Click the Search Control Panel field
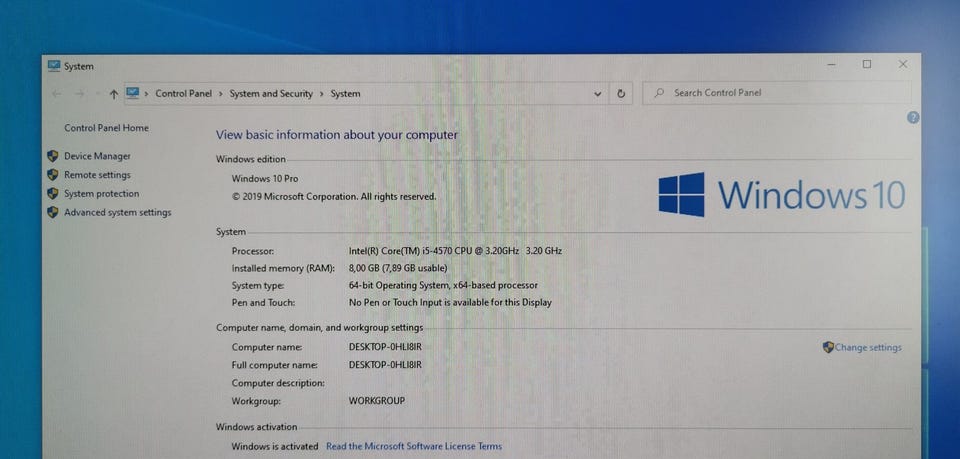This screenshot has width=960, height=459. click(776, 93)
